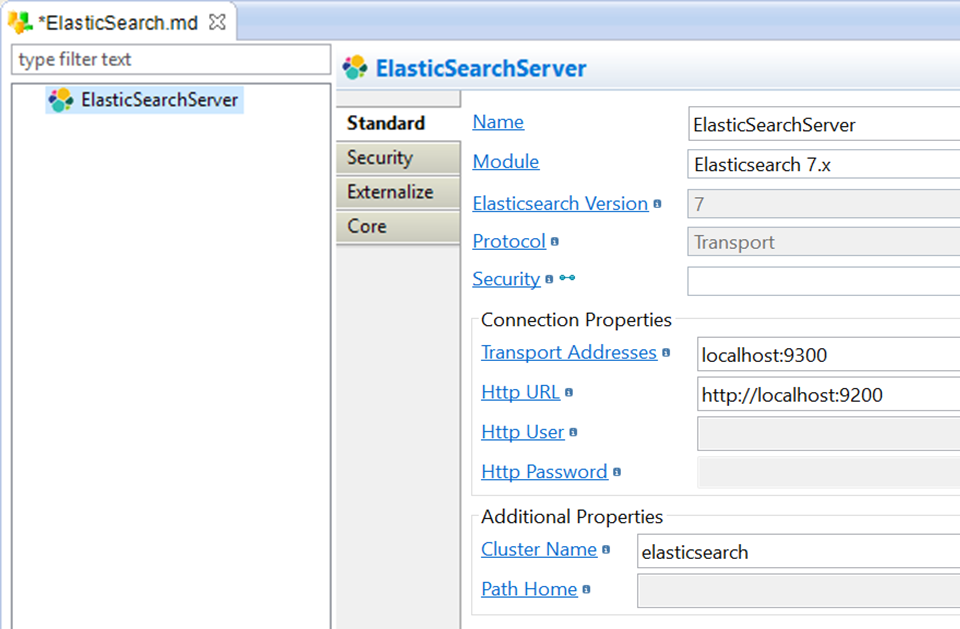Click the ElasticSearchServer header icon
The width and height of the screenshot is (960, 629).
pos(353,67)
